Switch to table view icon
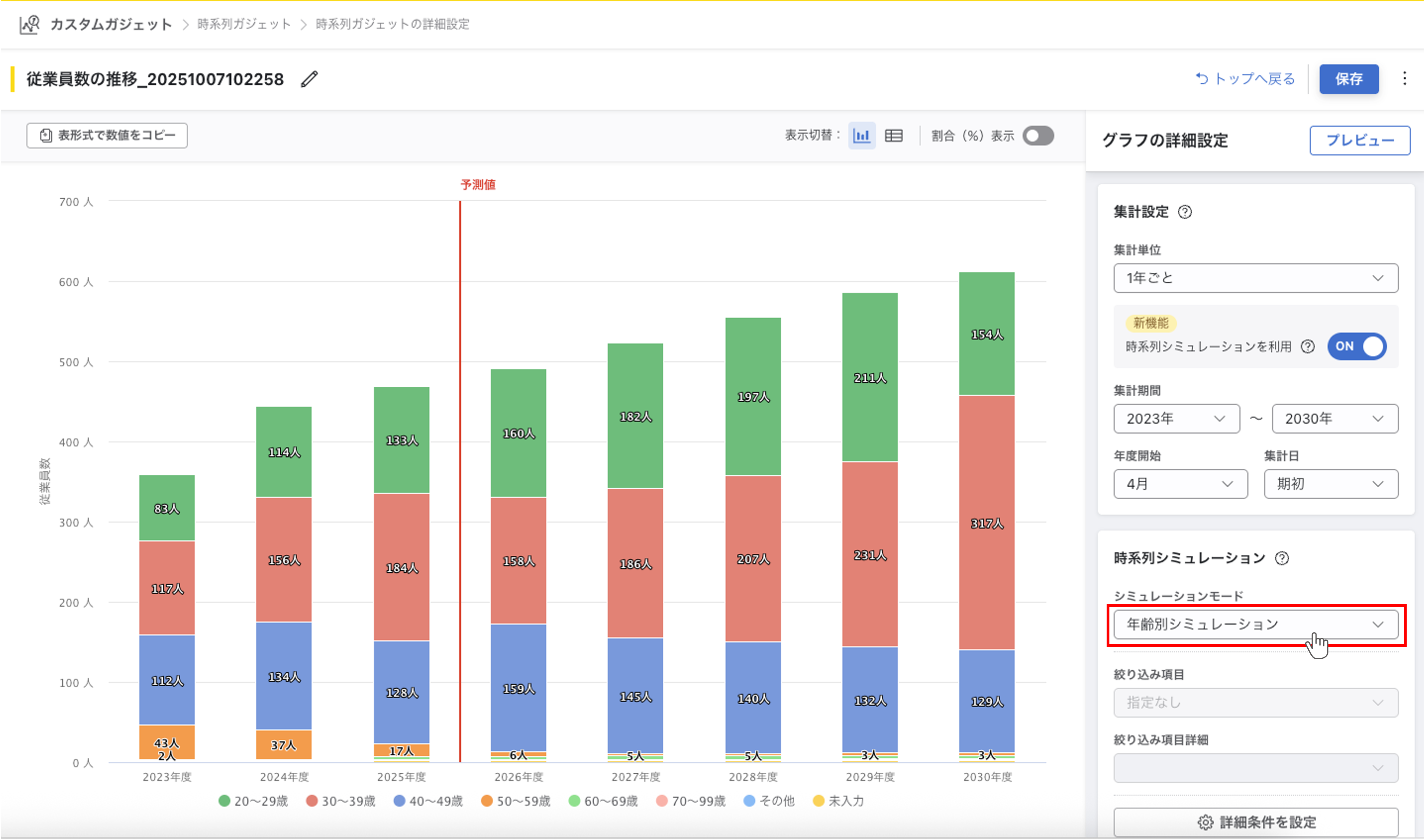This screenshot has width=1425, height=840. click(x=894, y=136)
